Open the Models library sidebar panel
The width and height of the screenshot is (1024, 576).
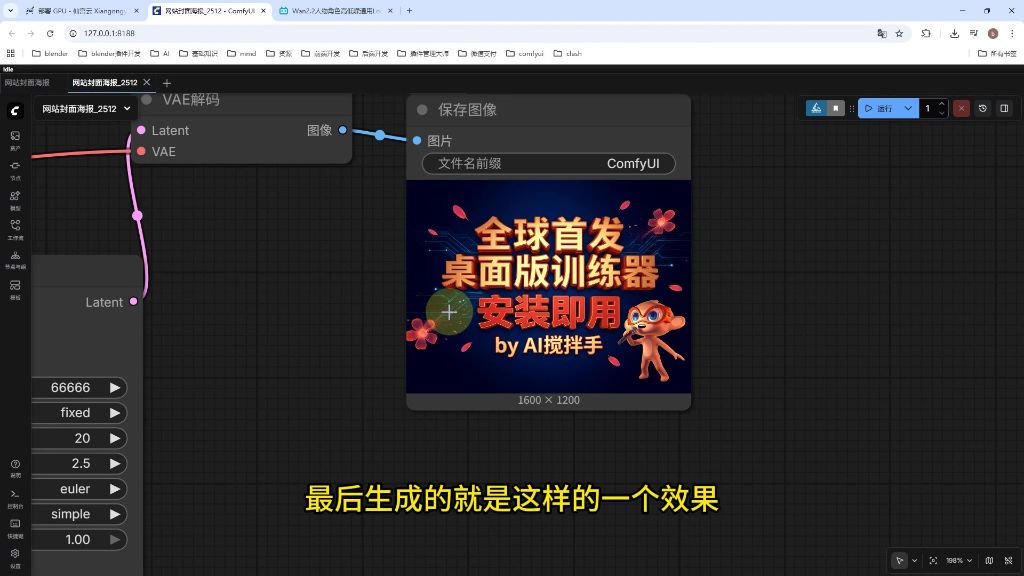pos(15,200)
